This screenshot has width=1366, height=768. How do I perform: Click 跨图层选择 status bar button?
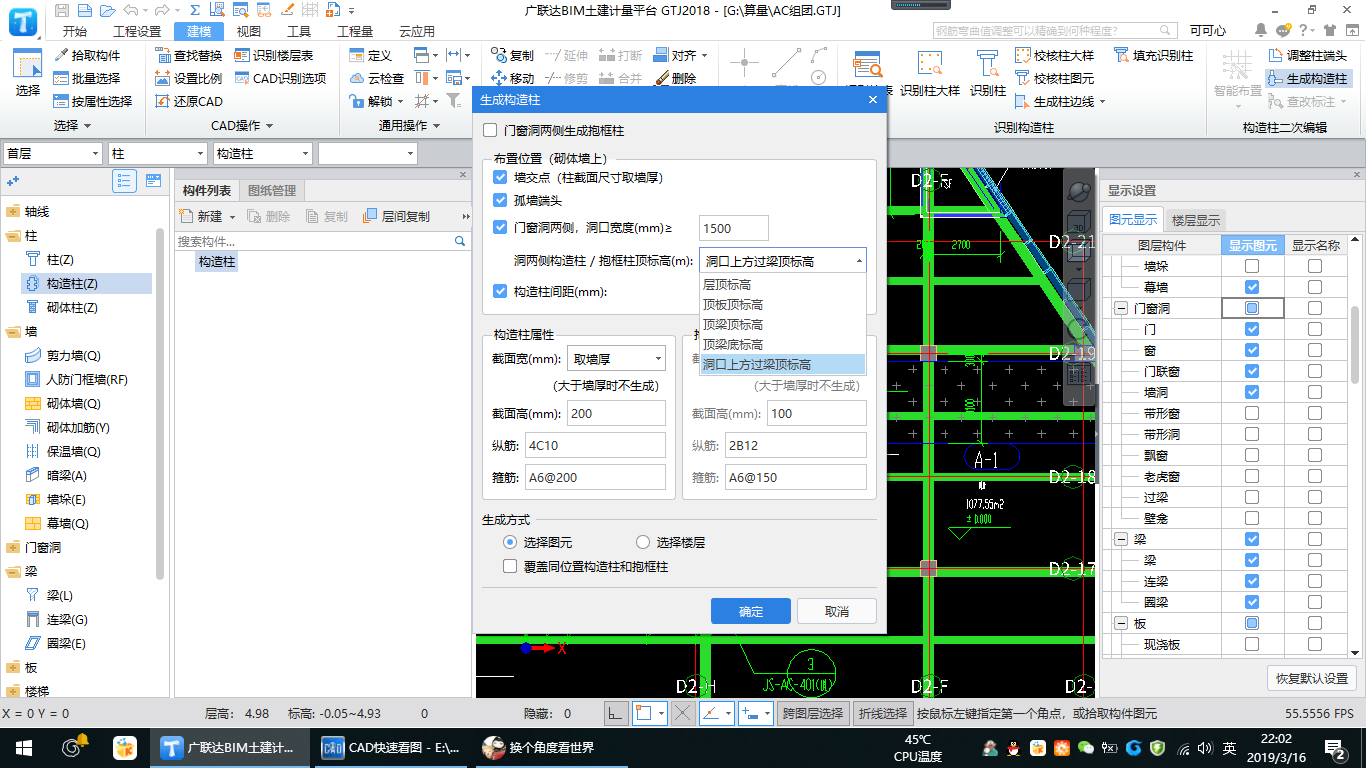812,714
